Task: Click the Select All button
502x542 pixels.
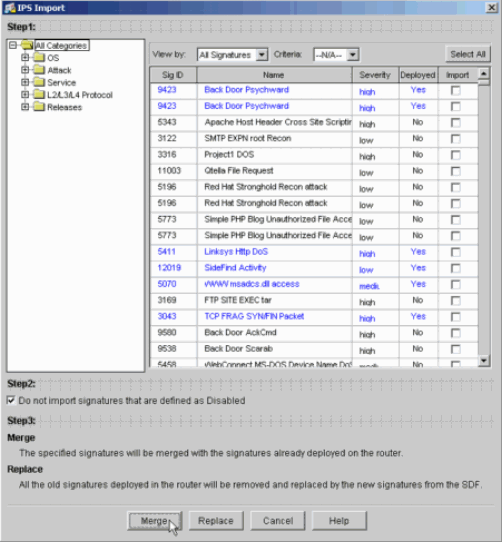Action: click(x=468, y=54)
